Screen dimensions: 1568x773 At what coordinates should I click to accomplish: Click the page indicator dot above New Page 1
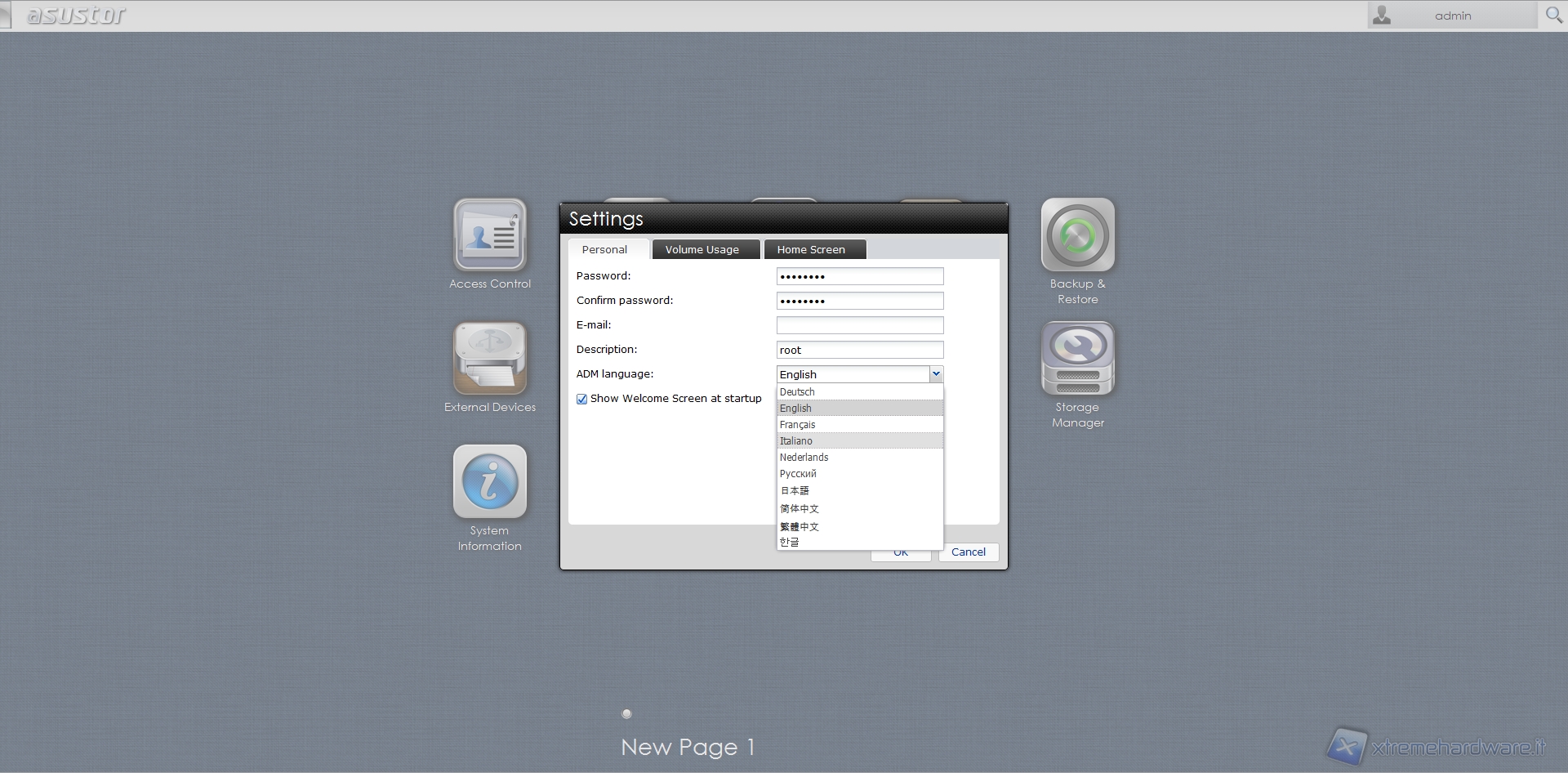click(626, 713)
